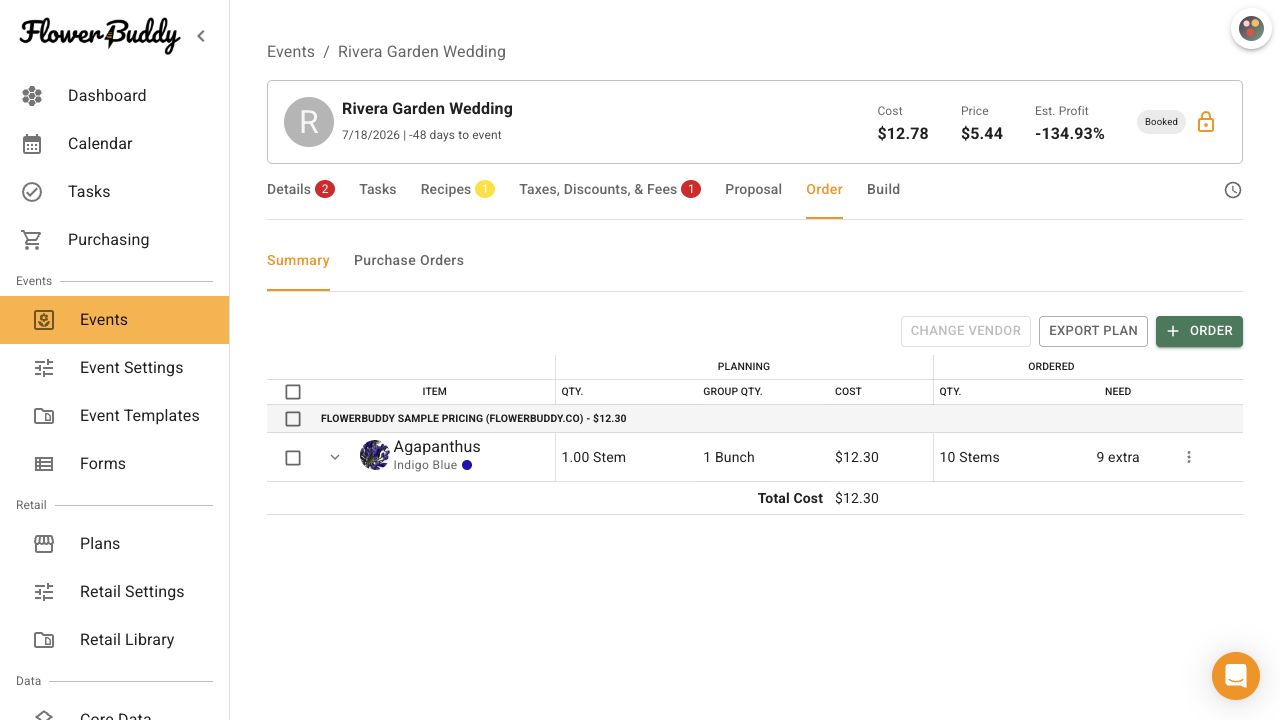Open the Build tab
Image resolution: width=1280 pixels, height=720 pixels.
click(883, 189)
